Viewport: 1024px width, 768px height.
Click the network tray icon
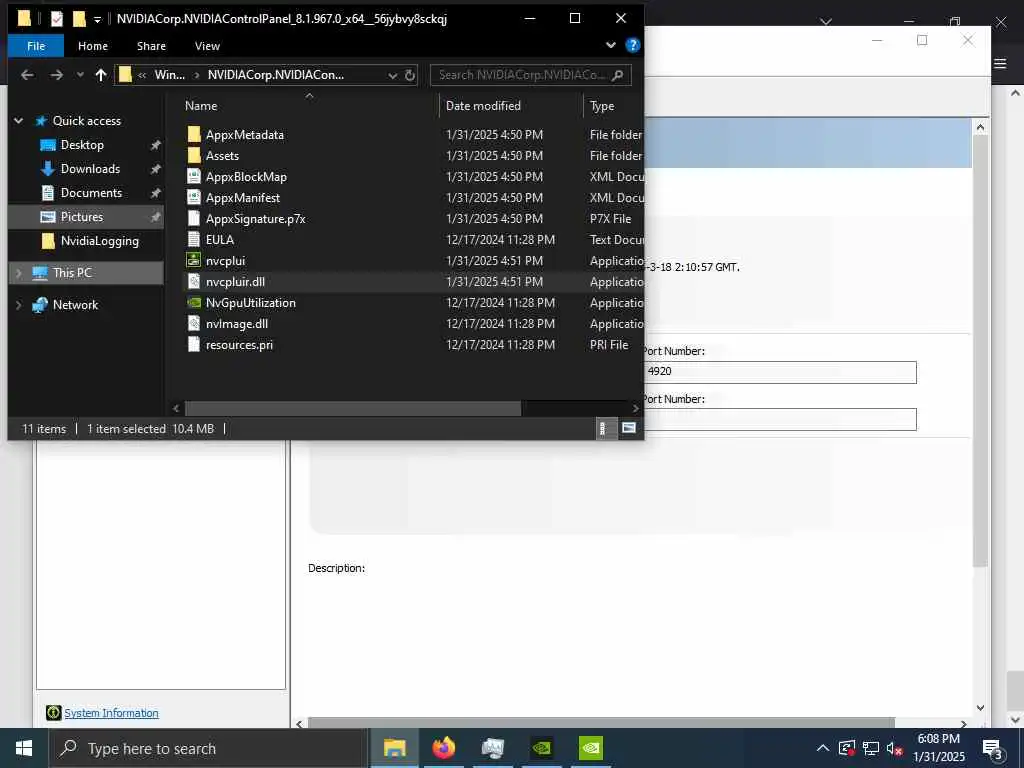[x=871, y=748]
